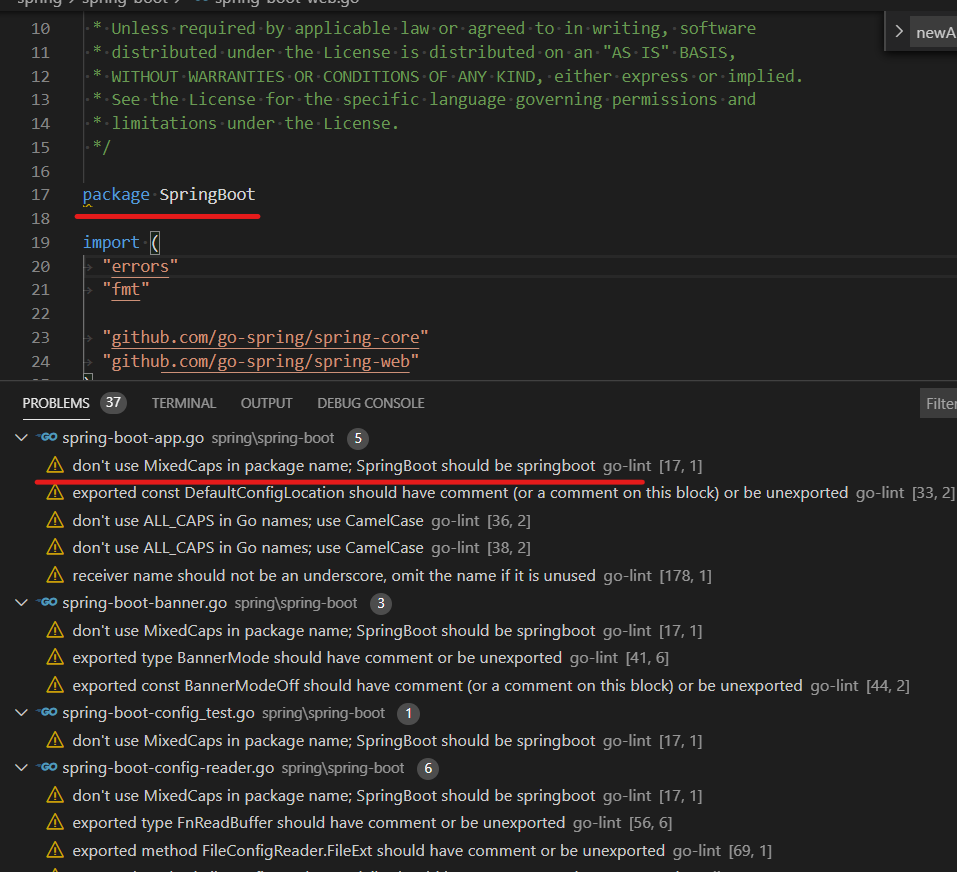Image resolution: width=957 pixels, height=872 pixels.
Task: Click the 37 problems count badge
Action: [114, 403]
